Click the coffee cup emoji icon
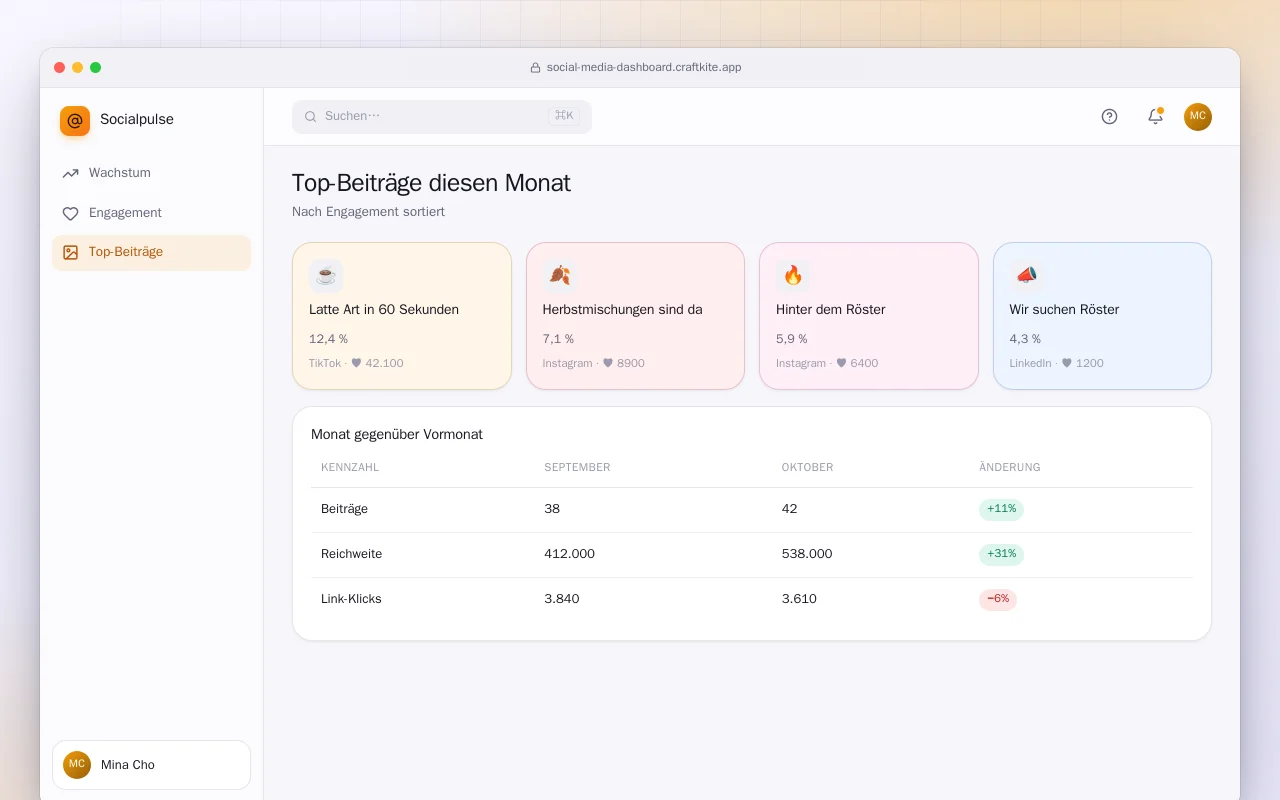Screen dimensions: 1280x800 click(326, 275)
